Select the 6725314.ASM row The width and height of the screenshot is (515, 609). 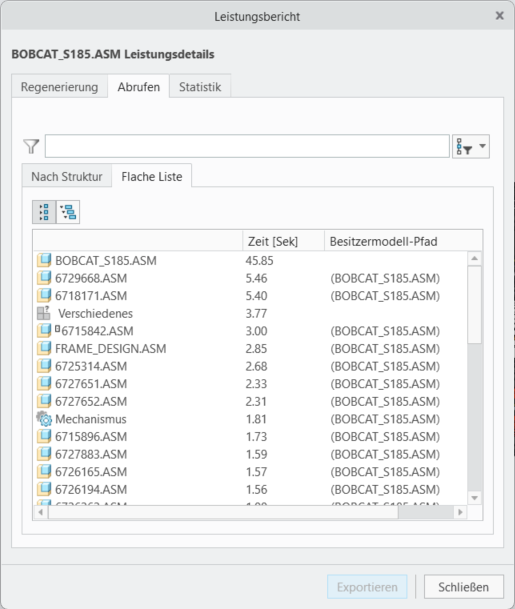(x=251, y=366)
